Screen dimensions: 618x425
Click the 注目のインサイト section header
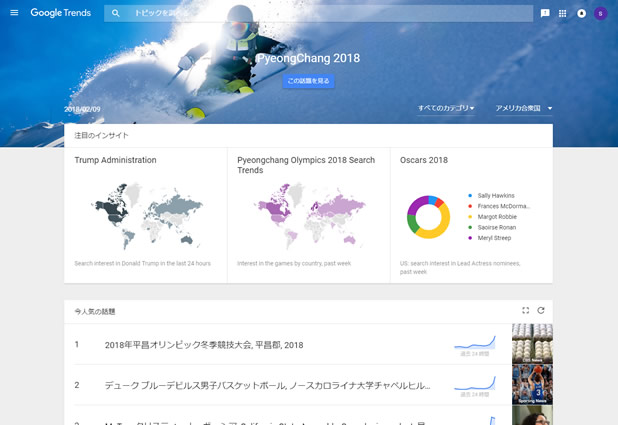[101, 136]
